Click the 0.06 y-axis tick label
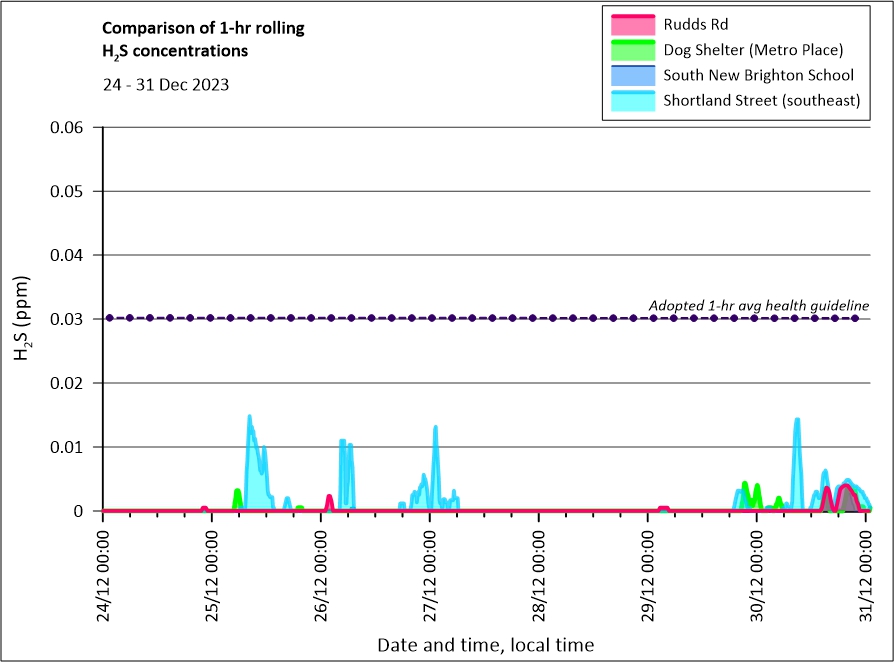The image size is (894, 662). click(x=72, y=127)
